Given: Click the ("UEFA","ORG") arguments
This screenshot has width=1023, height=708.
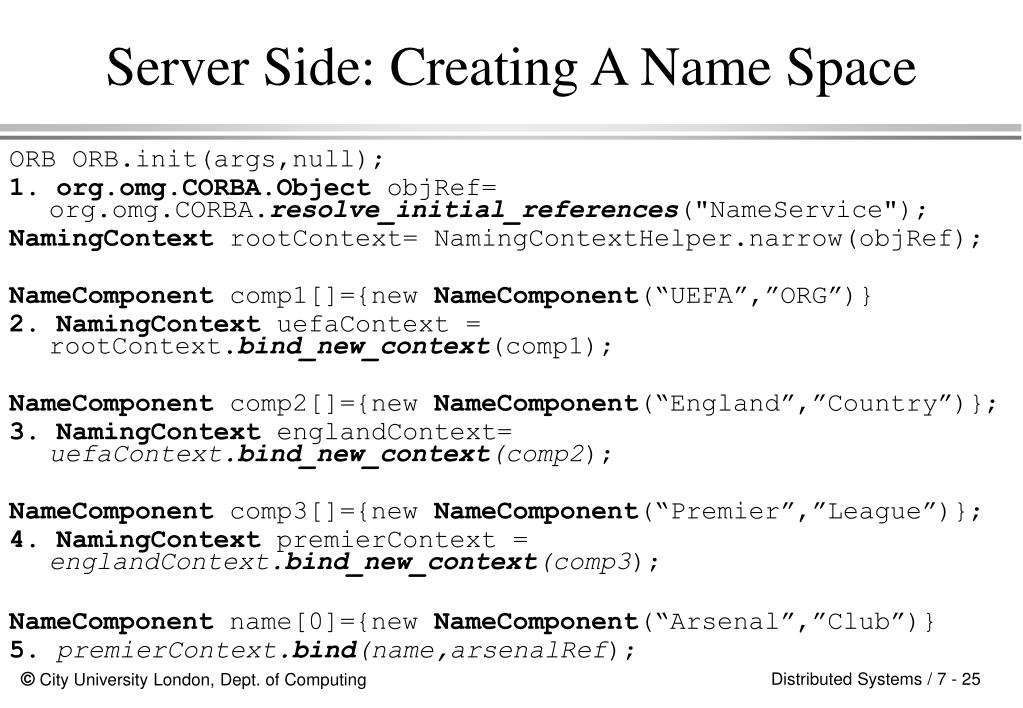Looking at the screenshot, I should pos(749,296).
